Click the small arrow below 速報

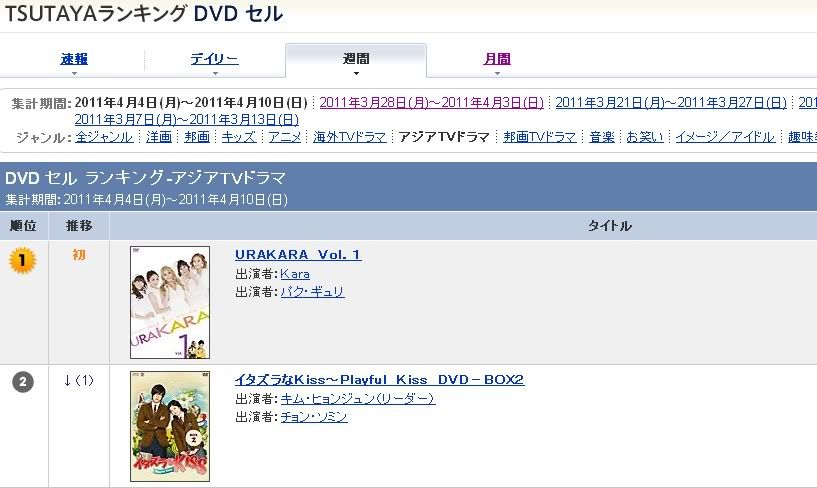tap(74, 73)
